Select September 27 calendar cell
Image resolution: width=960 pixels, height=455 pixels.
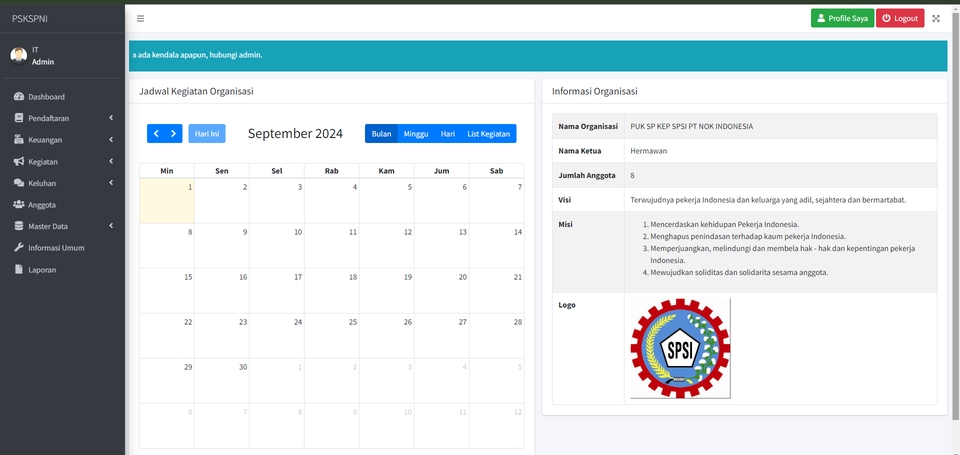pyautogui.click(x=441, y=336)
